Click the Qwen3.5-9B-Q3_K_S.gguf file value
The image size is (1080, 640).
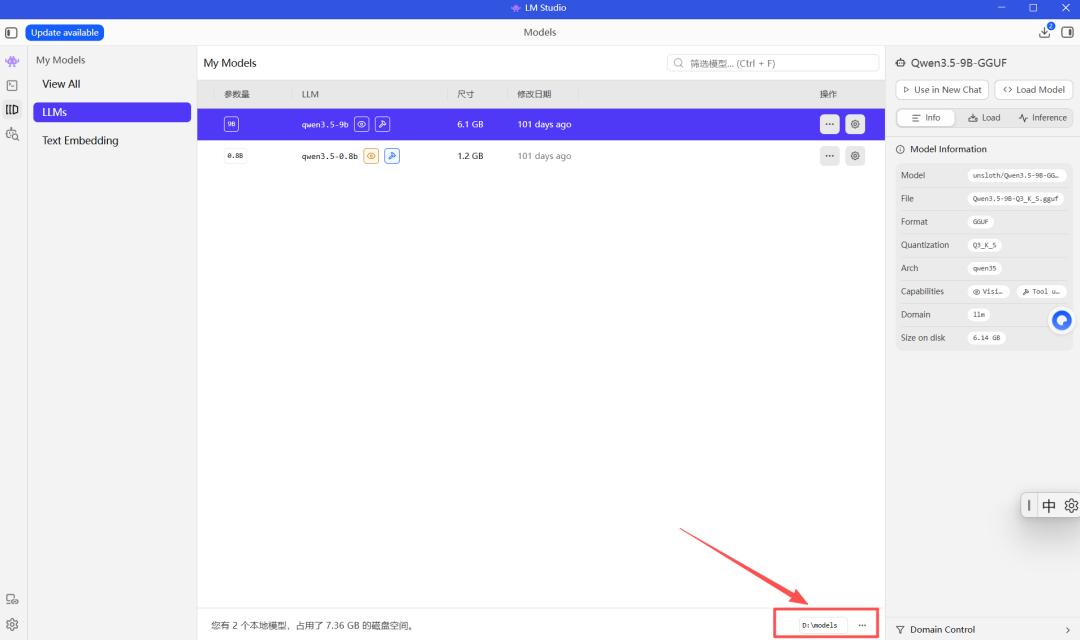1015,198
